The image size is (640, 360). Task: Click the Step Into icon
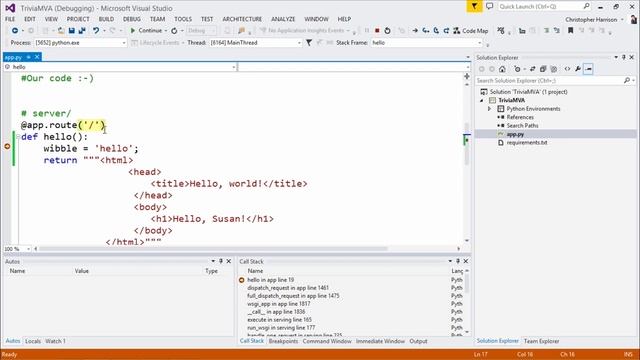(x=426, y=31)
